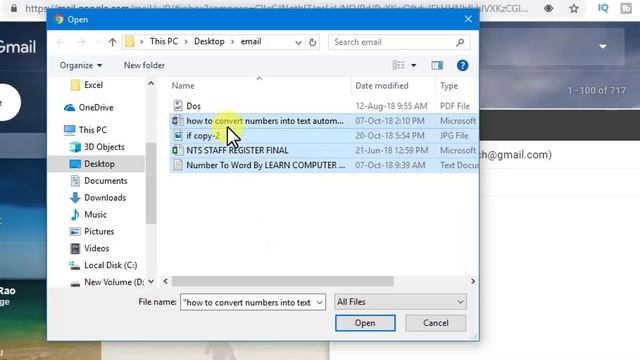Click the back navigation arrow
Image resolution: width=640 pixels, height=360 pixels.
pyautogui.click(x=61, y=42)
